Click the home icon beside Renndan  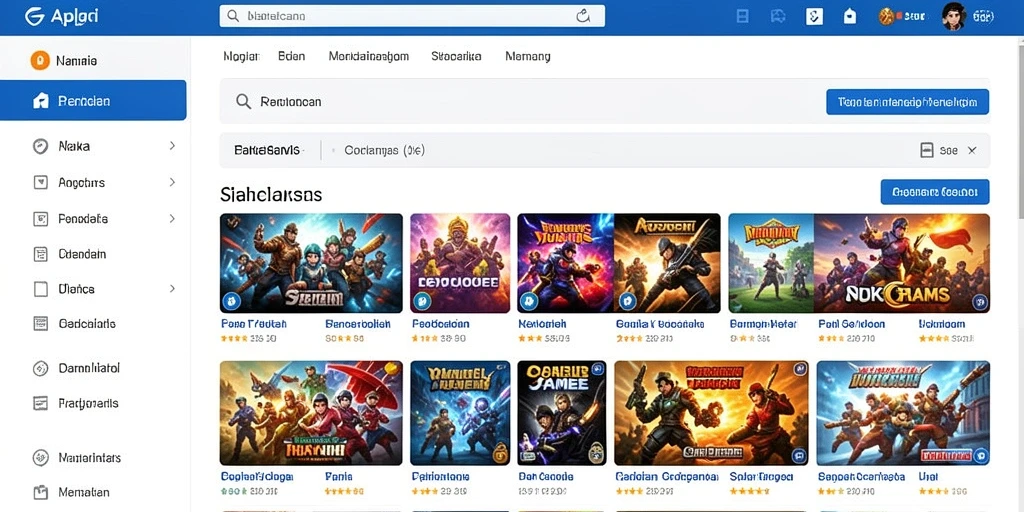click(40, 101)
